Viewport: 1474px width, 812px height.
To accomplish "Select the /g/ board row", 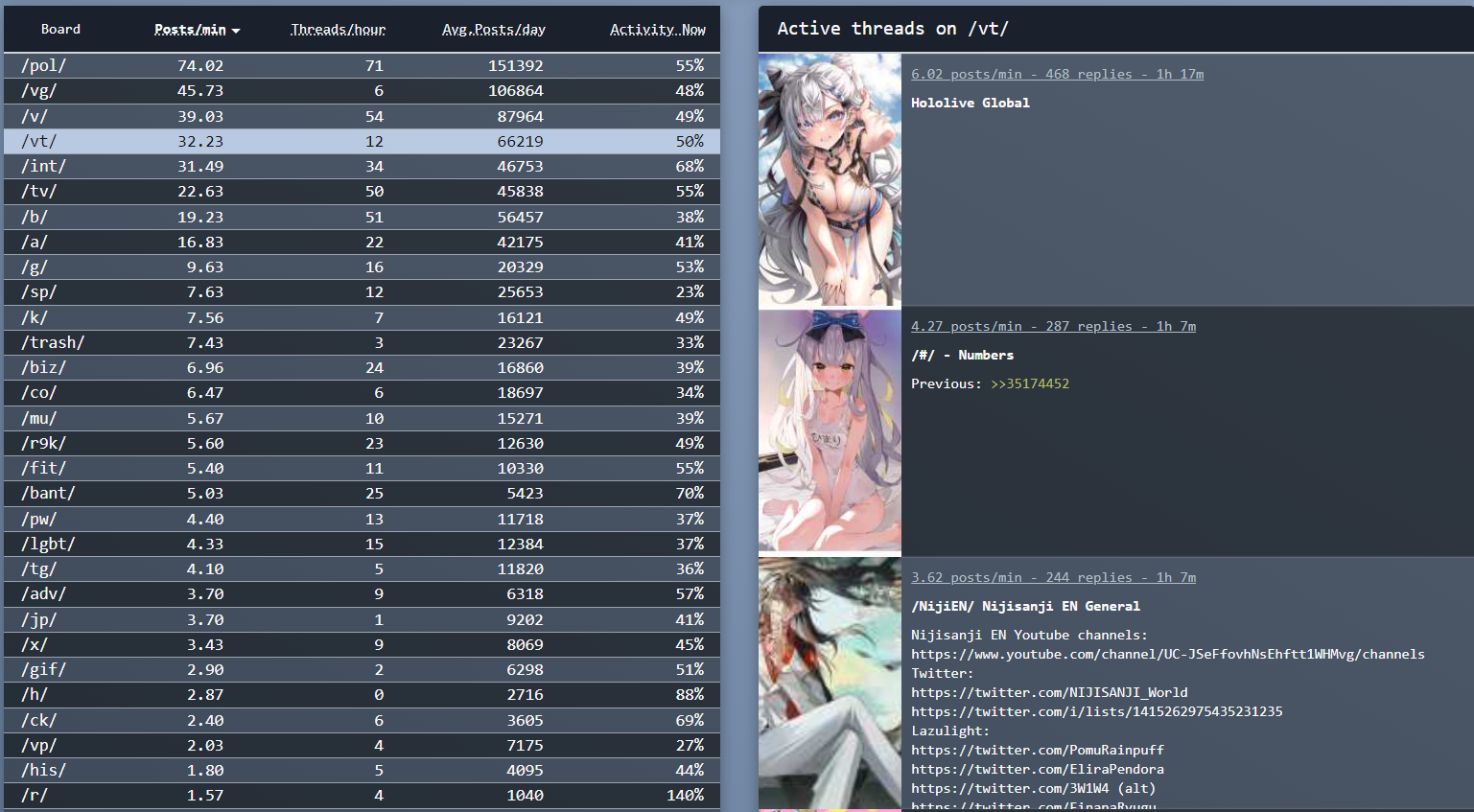I will 362,267.
